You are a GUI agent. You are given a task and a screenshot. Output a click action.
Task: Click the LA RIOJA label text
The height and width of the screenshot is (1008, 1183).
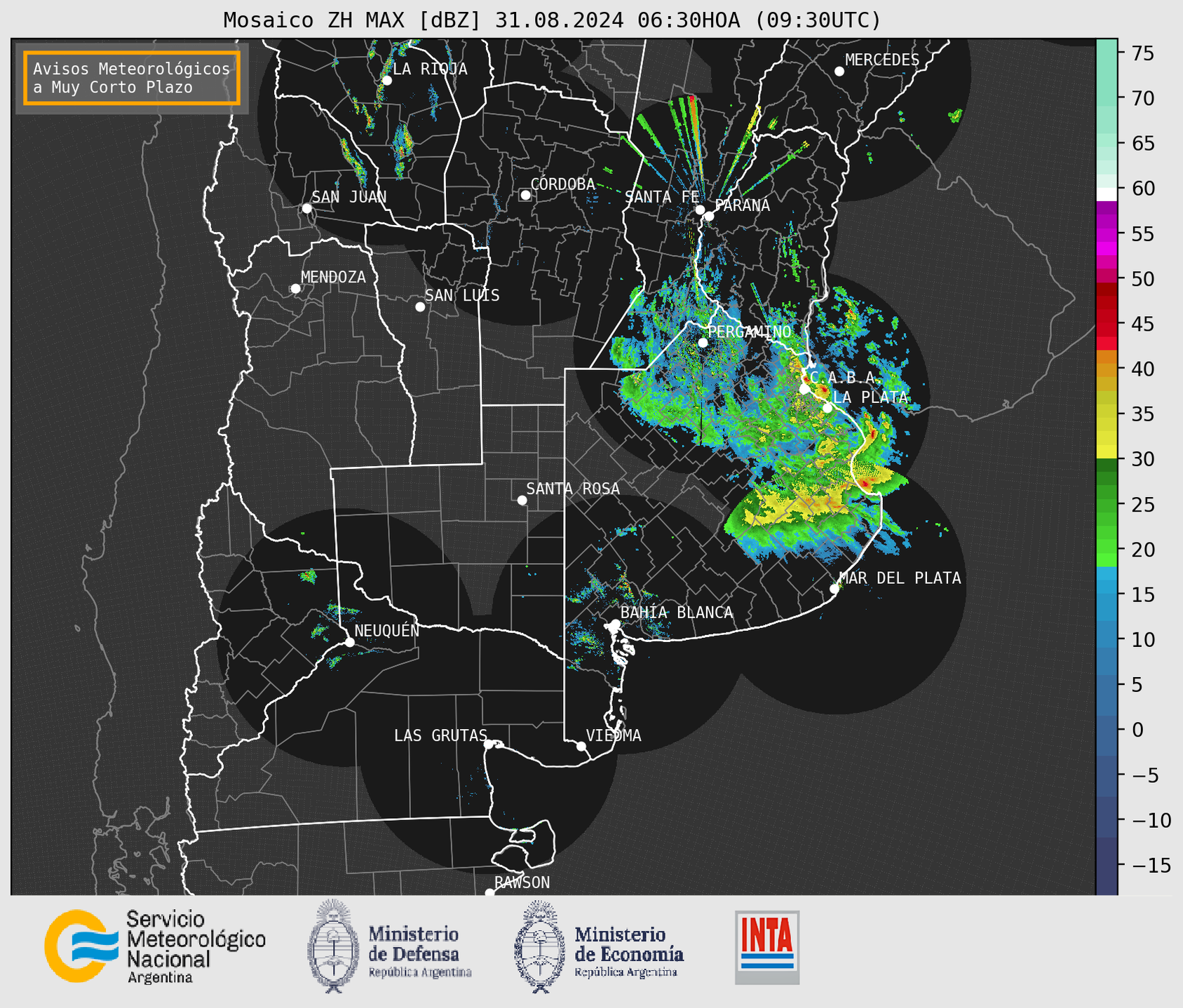(x=430, y=69)
